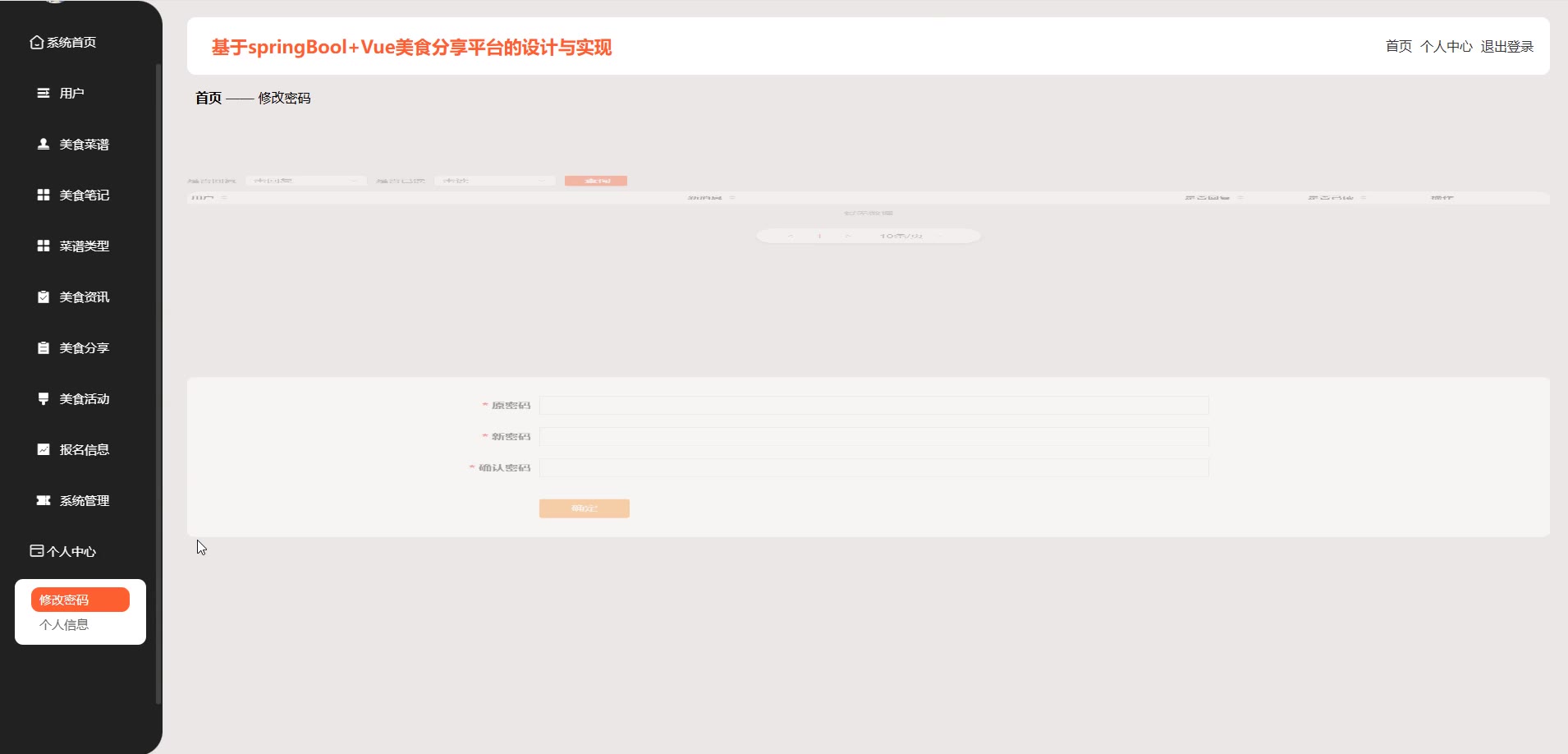Screen dimensions: 1568x754
Task: Click the 报名信息 chart icon
Action: [x=44, y=449]
